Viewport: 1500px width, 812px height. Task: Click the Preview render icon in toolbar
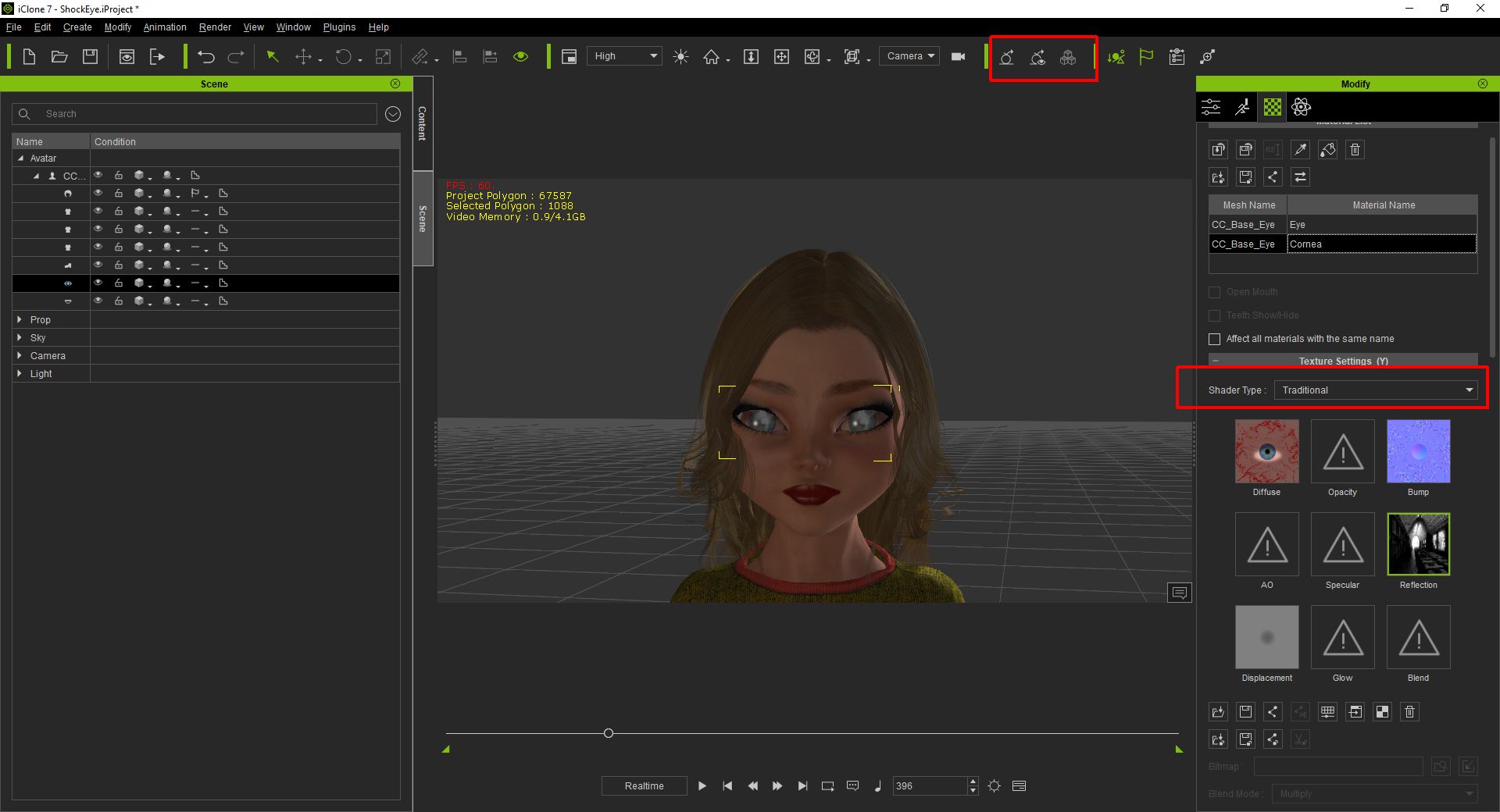(x=127, y=57)
